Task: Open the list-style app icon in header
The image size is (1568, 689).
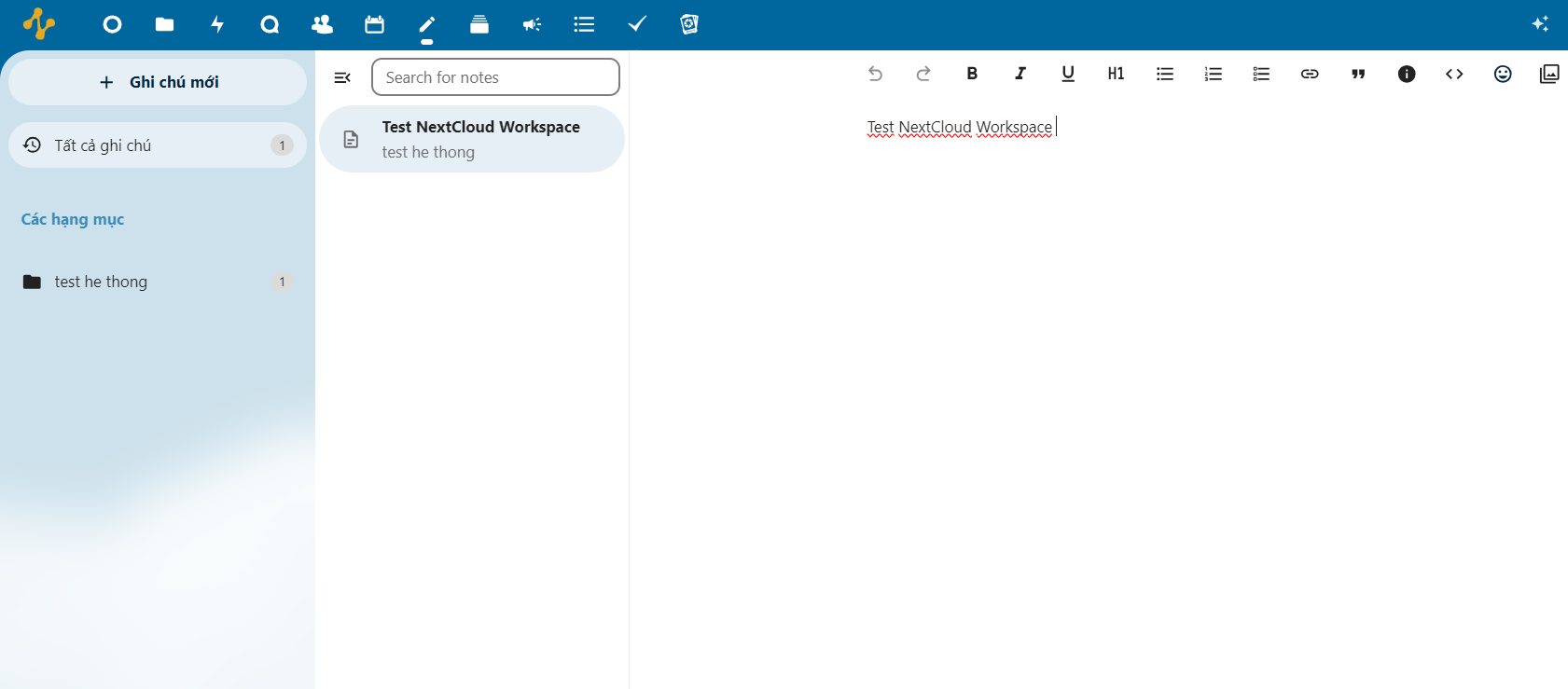Action: [x=584, y=24]
